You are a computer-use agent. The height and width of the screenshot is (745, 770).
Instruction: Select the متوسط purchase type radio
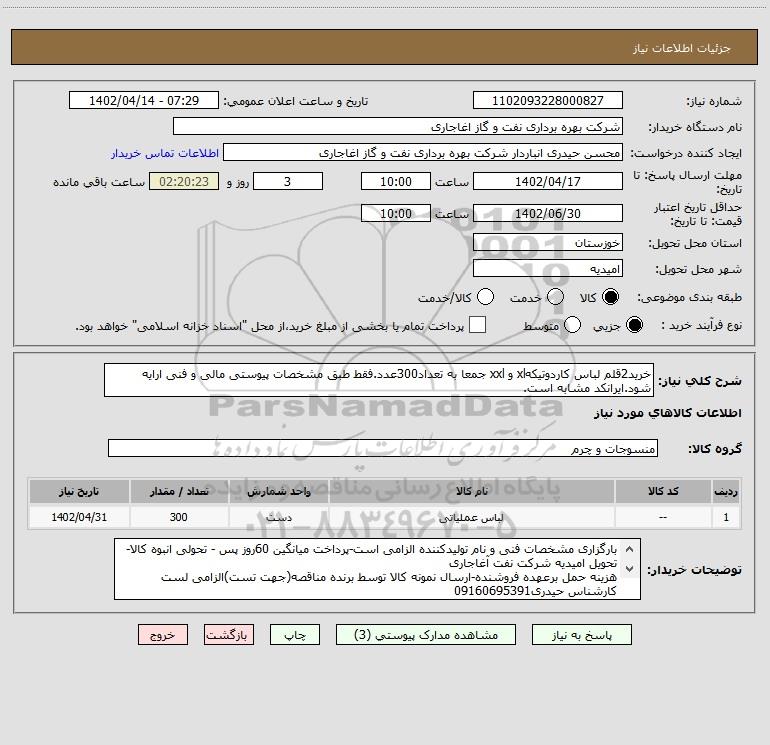[x=572, y=325]
